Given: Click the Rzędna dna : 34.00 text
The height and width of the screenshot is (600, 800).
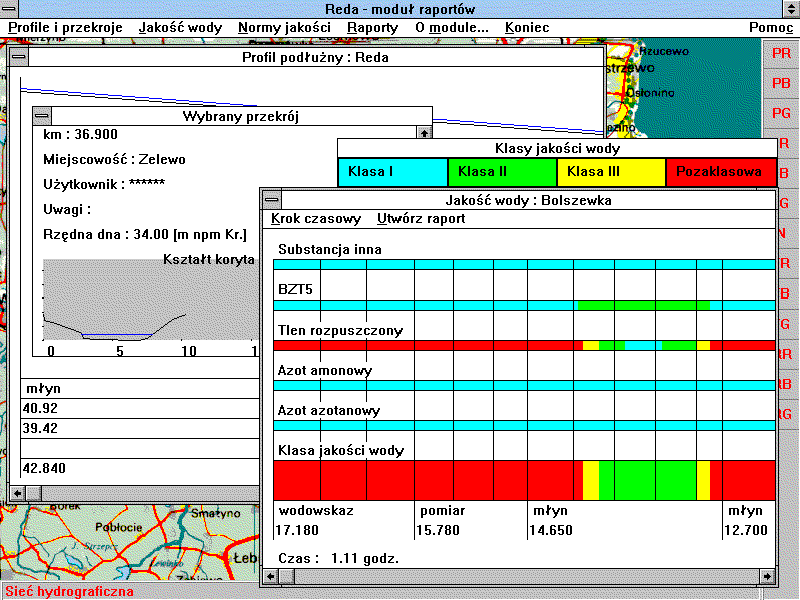Looking at the screenshot, I should 145,235.
